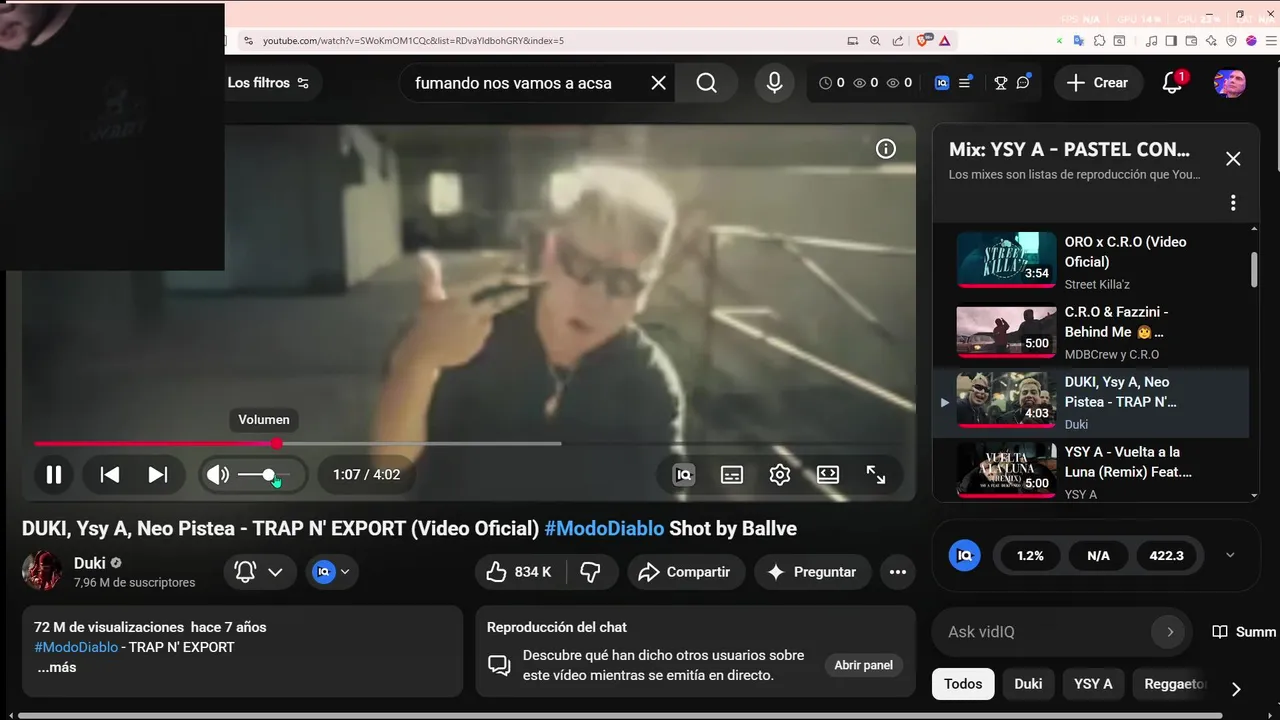Screen dimensions: 1280x720
Task: Open Los filtros options
Action: click(268, 83)
